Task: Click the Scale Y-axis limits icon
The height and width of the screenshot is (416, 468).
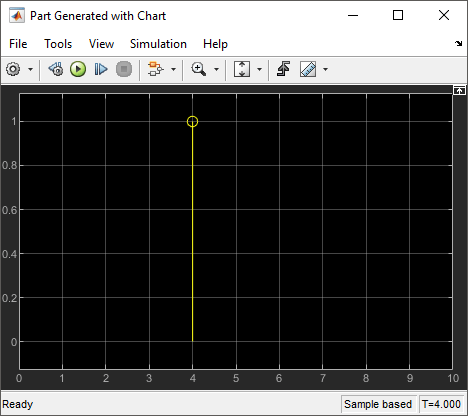Action: (242, 69)
